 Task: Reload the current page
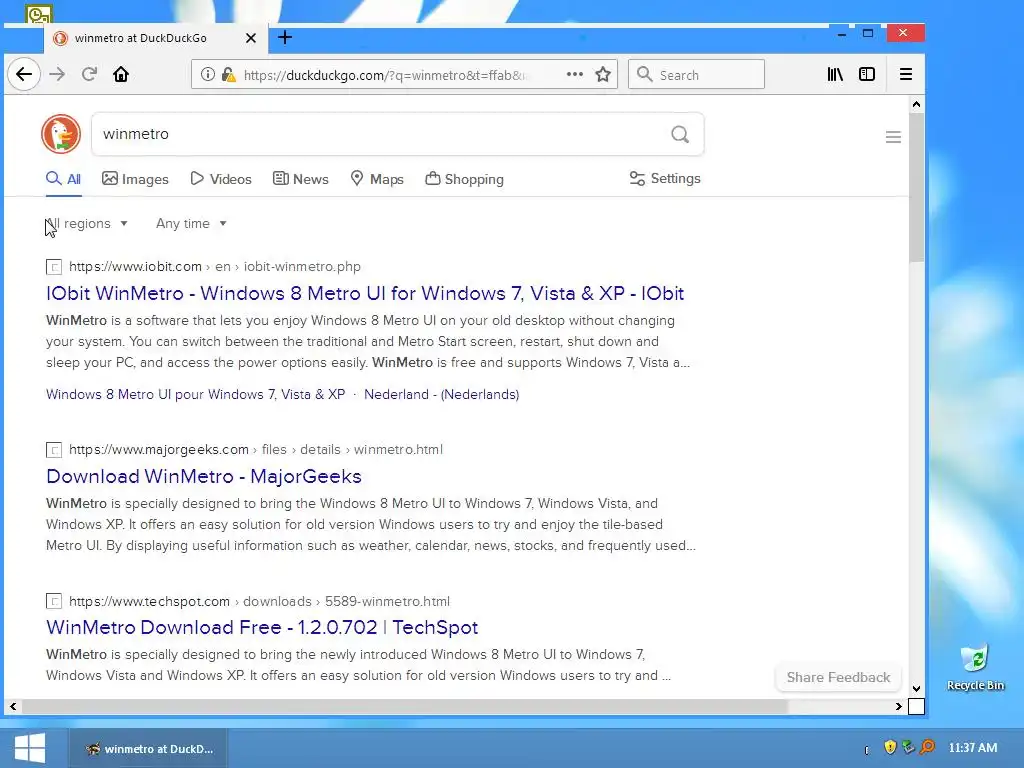point(89,74)
